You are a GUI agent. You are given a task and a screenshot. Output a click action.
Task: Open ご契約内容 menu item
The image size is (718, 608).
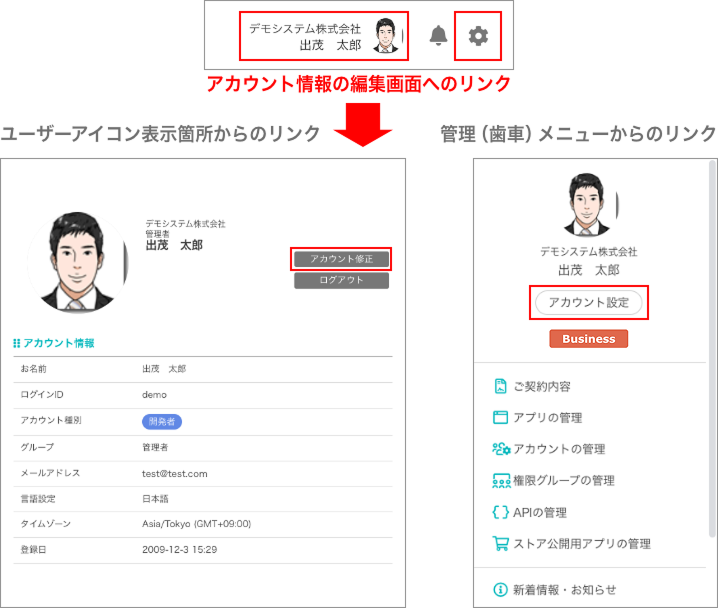pyautogui.click(x=542, y=386)
